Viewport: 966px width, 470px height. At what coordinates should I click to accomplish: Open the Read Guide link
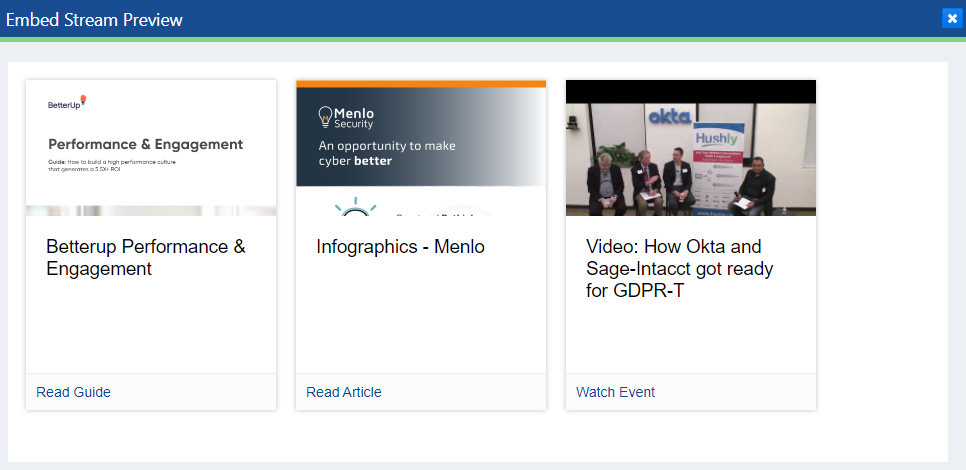click(x=73, y=392)
